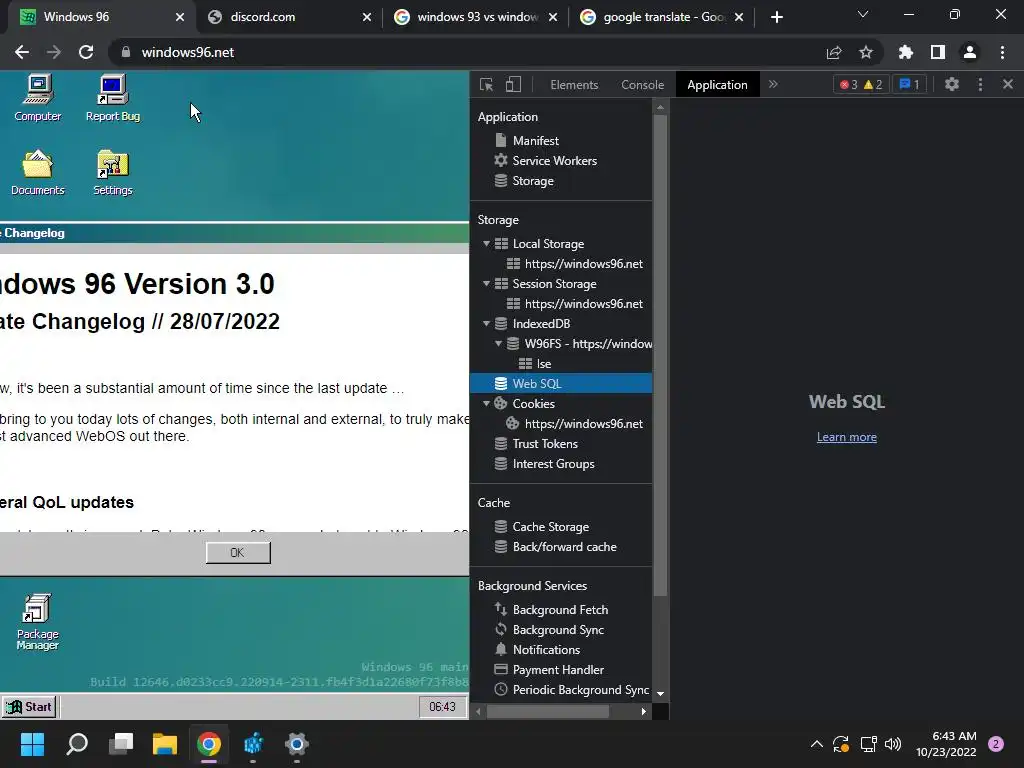Click the Learn more Web SQL link

point(846,437)
